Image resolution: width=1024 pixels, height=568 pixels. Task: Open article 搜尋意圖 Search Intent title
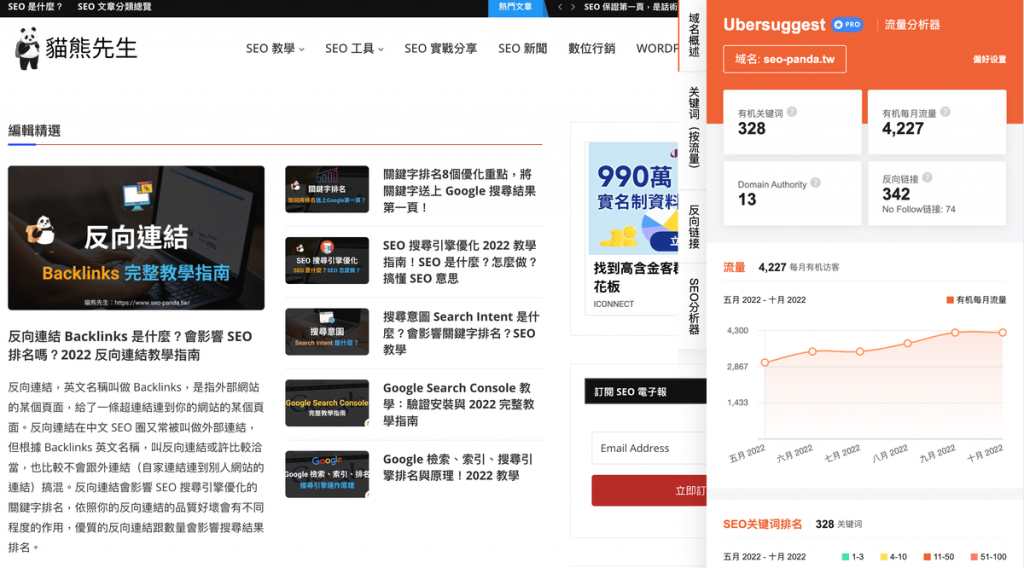tap(461, 333)
